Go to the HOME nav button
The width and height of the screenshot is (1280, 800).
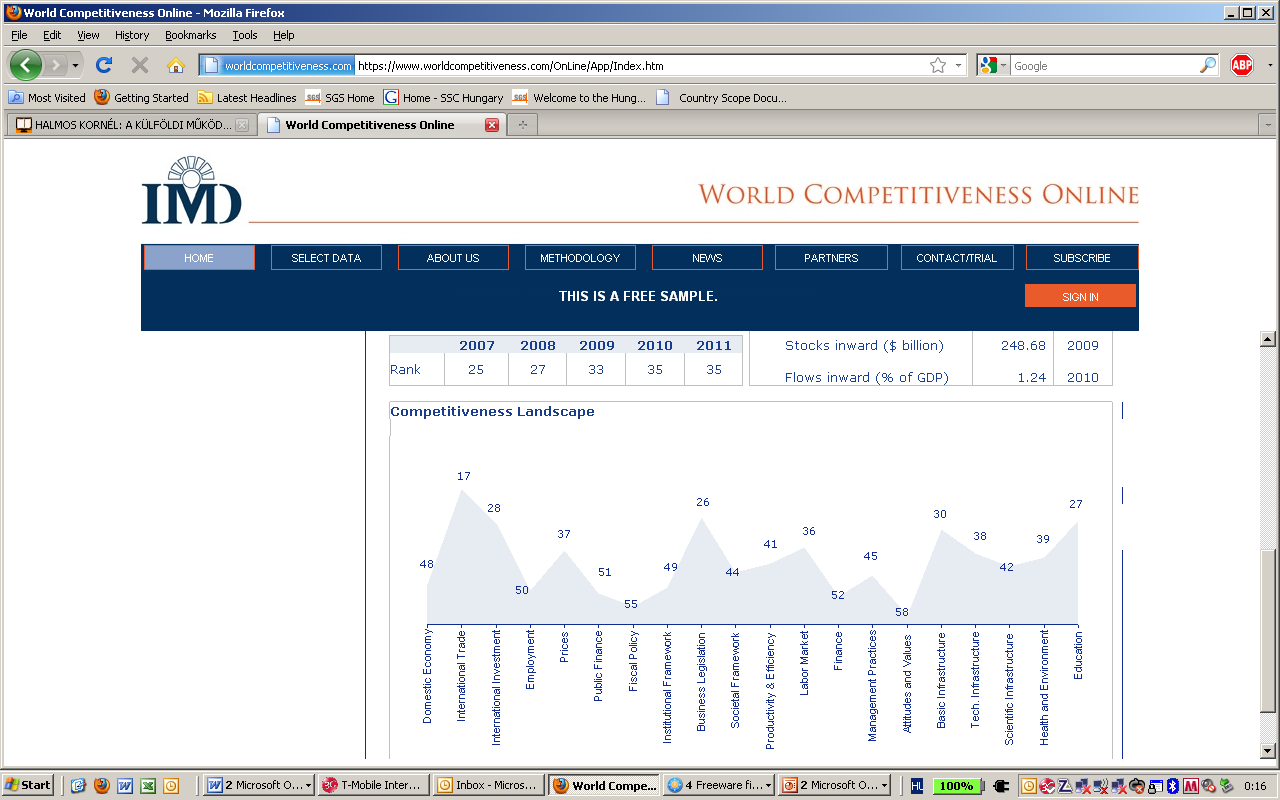pyautogui.click(x=199, y=258)
